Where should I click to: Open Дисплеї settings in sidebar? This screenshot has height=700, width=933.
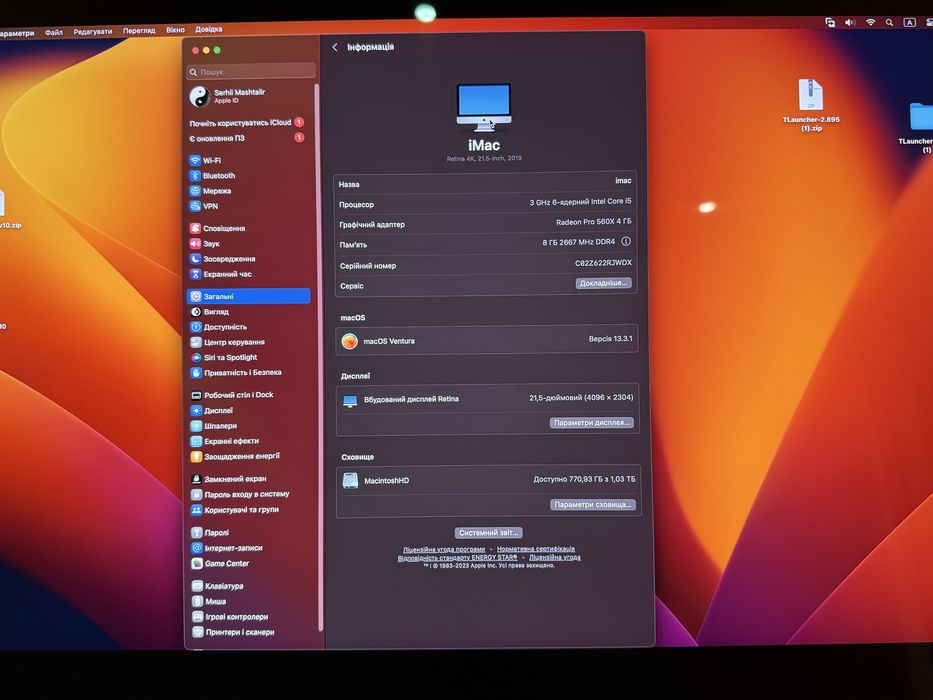[212, 411]
